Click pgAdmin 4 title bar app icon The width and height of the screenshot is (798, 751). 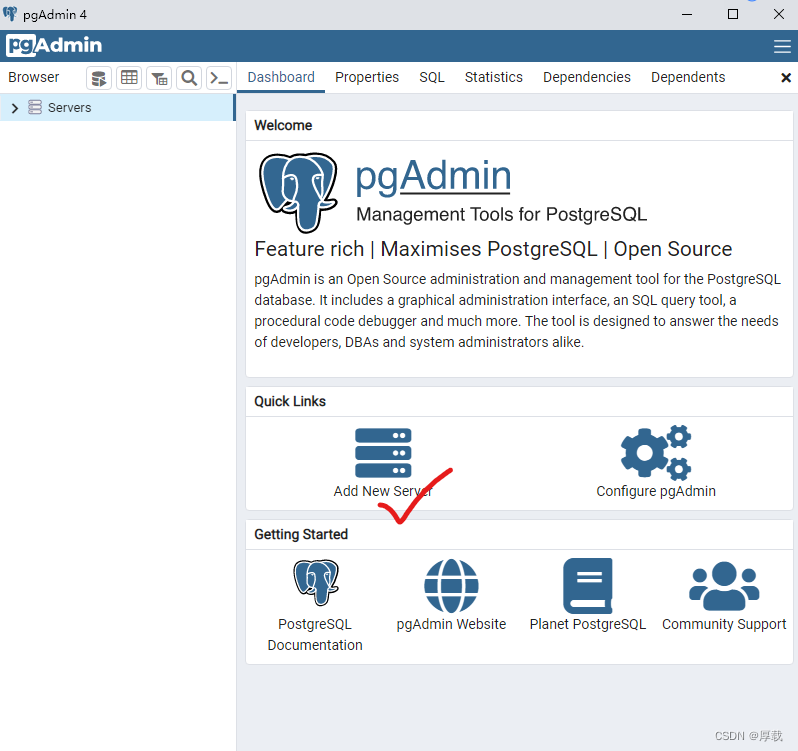[10, 14]
